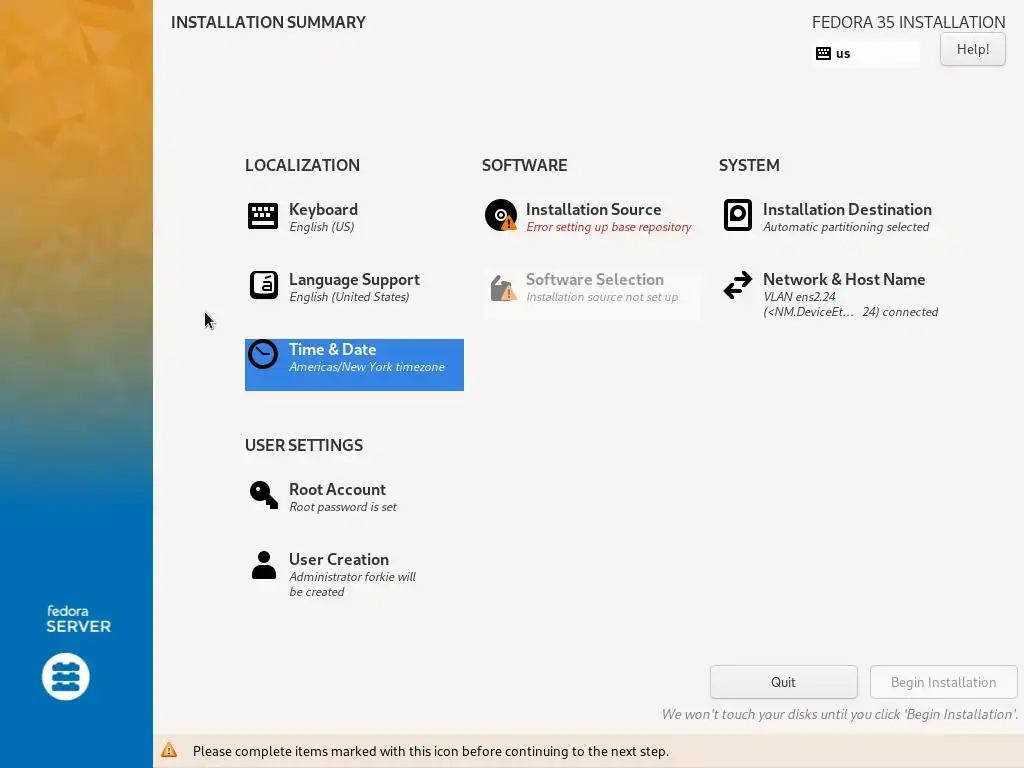Open Installation Destination label

pyautogui.click(x=847, y=210)
